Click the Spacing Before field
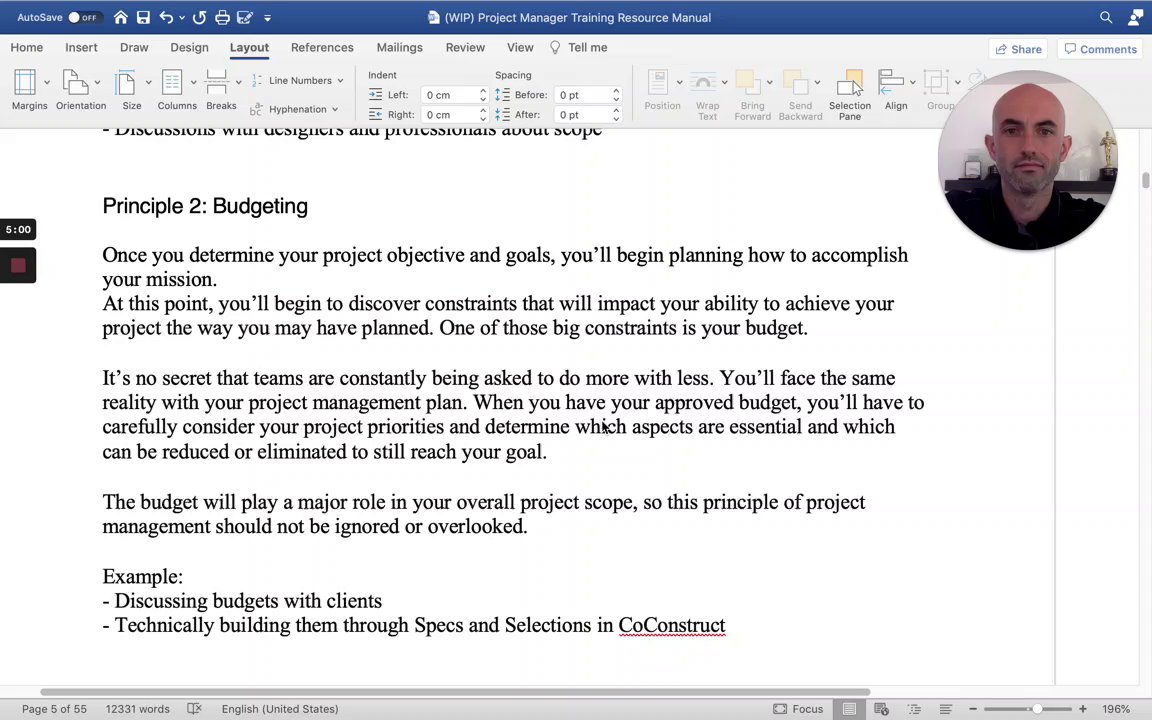This screenshot has width=1152, height=720. [581, 95]
